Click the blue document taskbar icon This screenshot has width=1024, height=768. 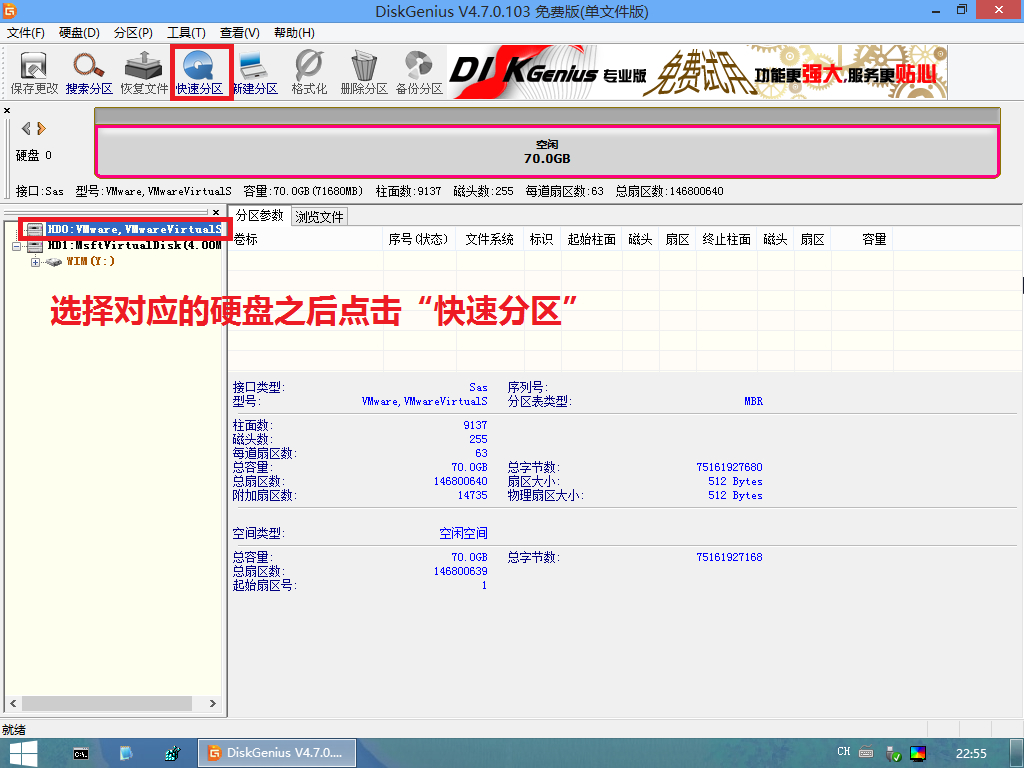[x=126, y=754]
